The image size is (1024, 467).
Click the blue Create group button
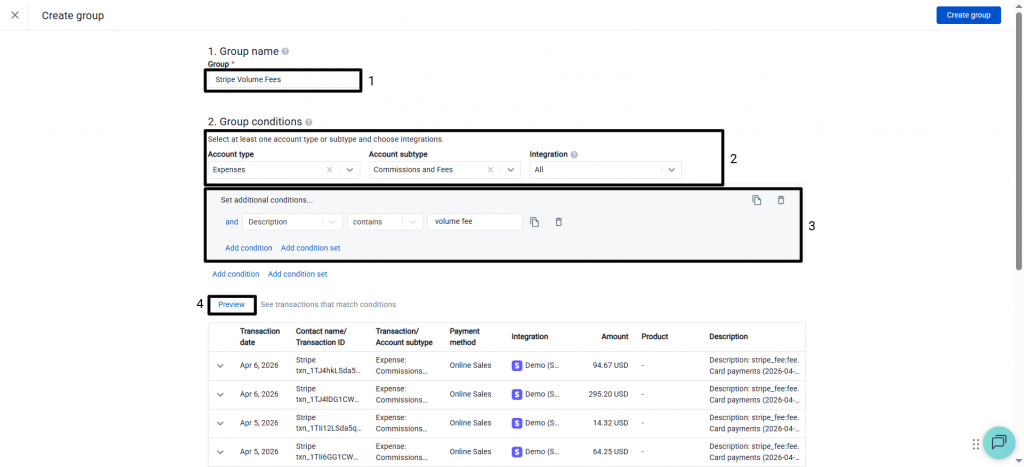[x=968, y=15]
